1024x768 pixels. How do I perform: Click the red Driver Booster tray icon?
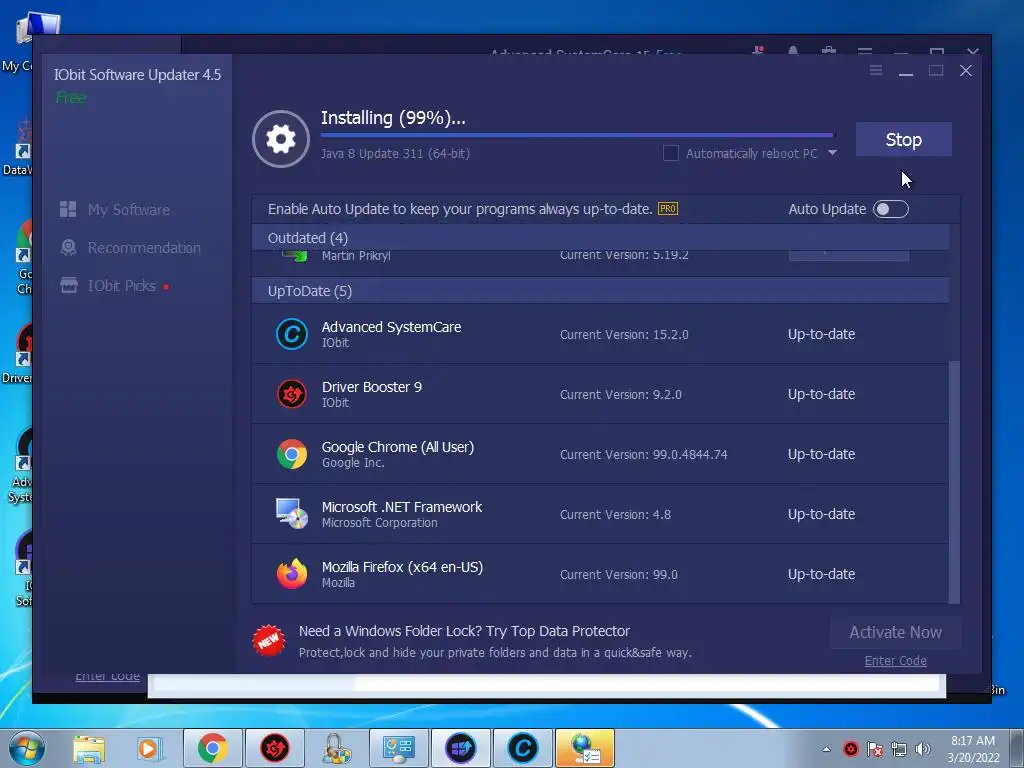(x=850, y=749)
